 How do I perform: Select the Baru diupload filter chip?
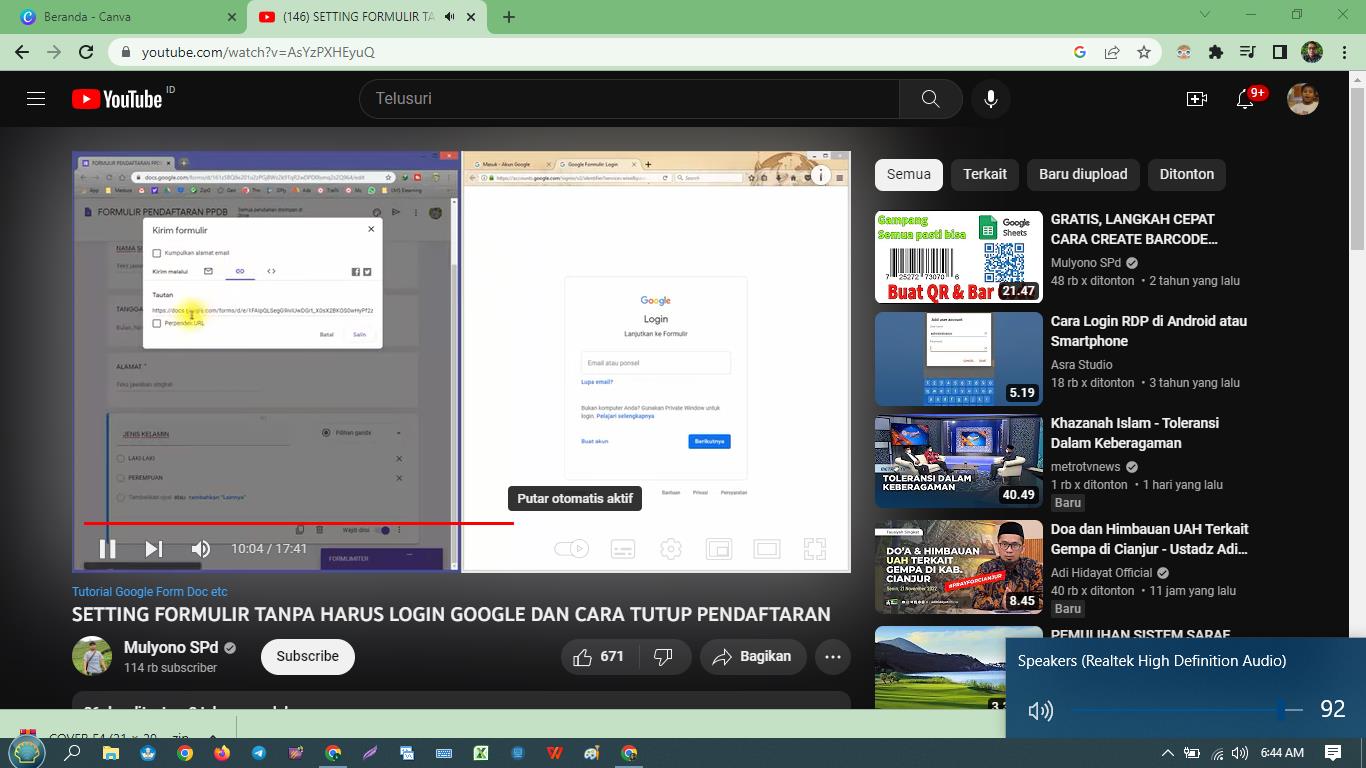pos(1082,174)
